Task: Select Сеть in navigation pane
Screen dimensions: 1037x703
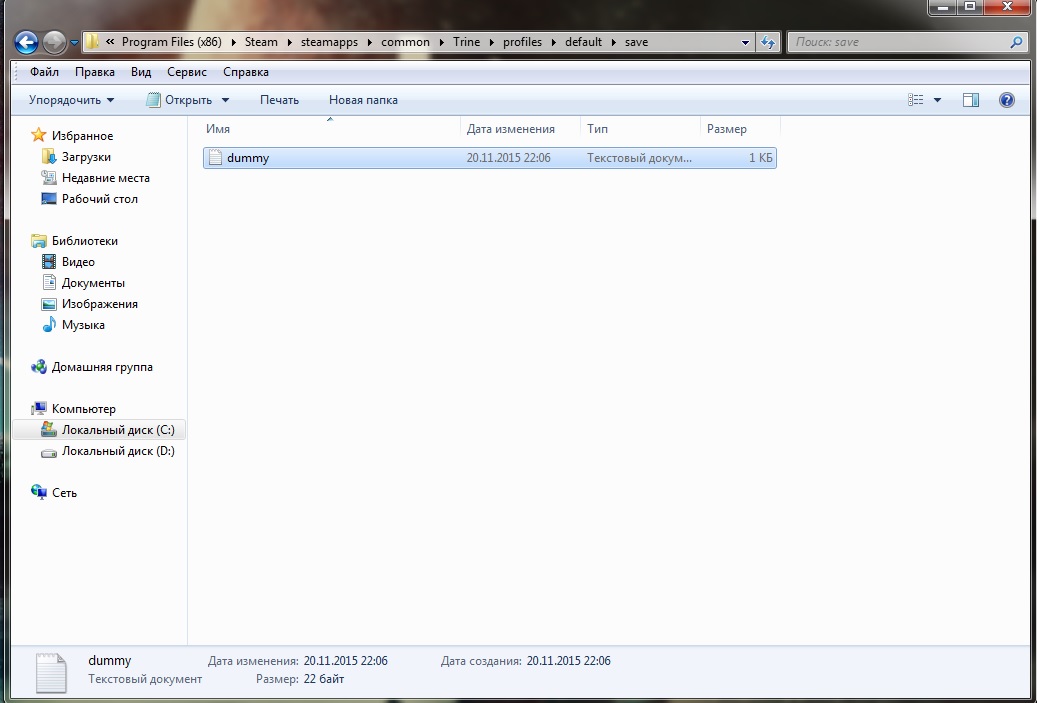Action: [x=64, y=493]
